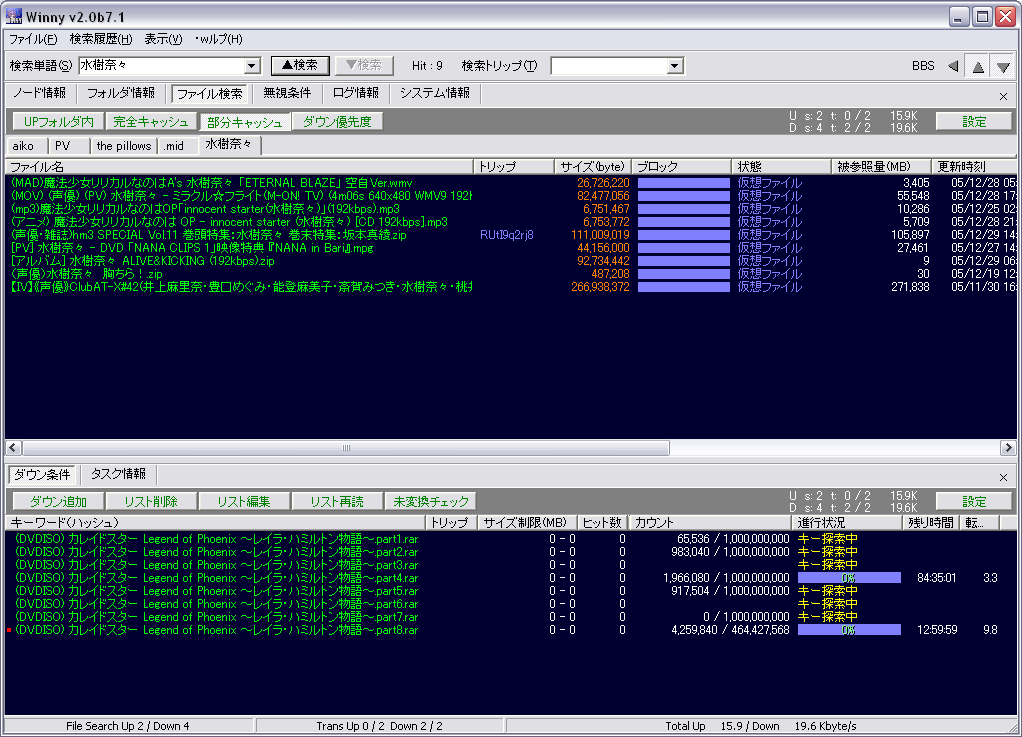Click the BBS left arrow icon
1022x737 pixels.
click(x=953, y=66)
